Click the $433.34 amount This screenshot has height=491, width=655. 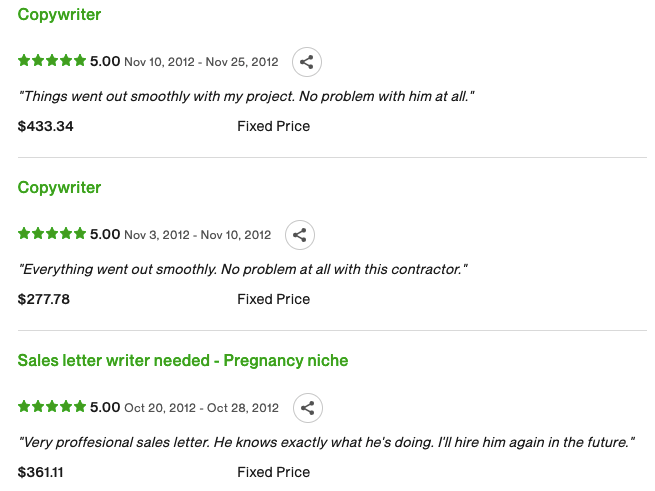tap(46, 127)
